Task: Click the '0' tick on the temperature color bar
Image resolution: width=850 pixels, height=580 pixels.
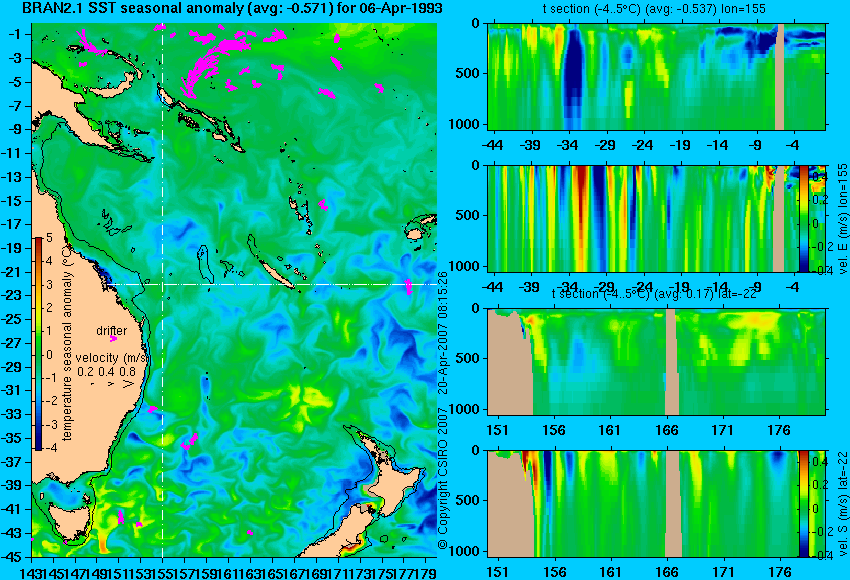Action: click(x=50, y=355)
